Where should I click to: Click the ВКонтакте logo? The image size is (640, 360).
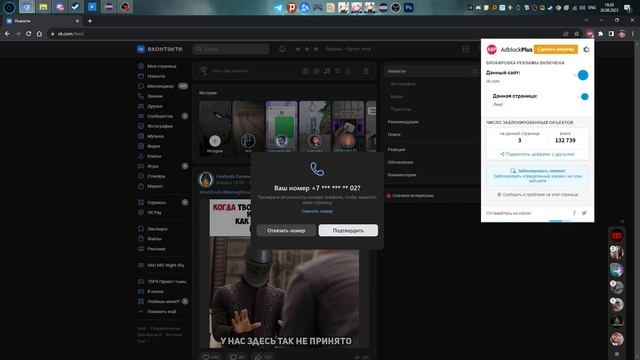pyautogui.click(x=160, y=49)
